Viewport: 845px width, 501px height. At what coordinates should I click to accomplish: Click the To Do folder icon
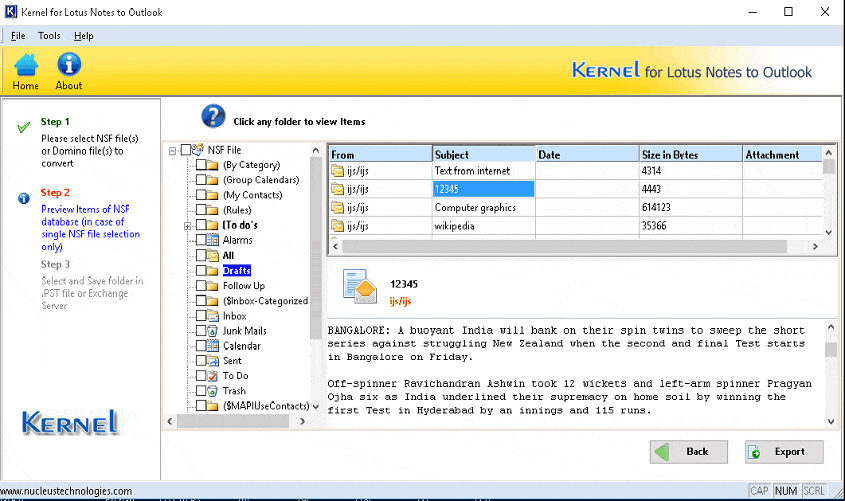coord(213,376)
